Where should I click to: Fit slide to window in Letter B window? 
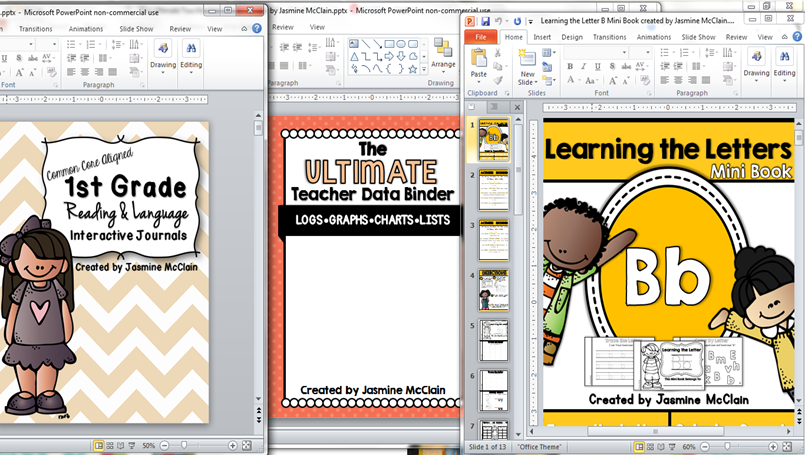[787, 447]
